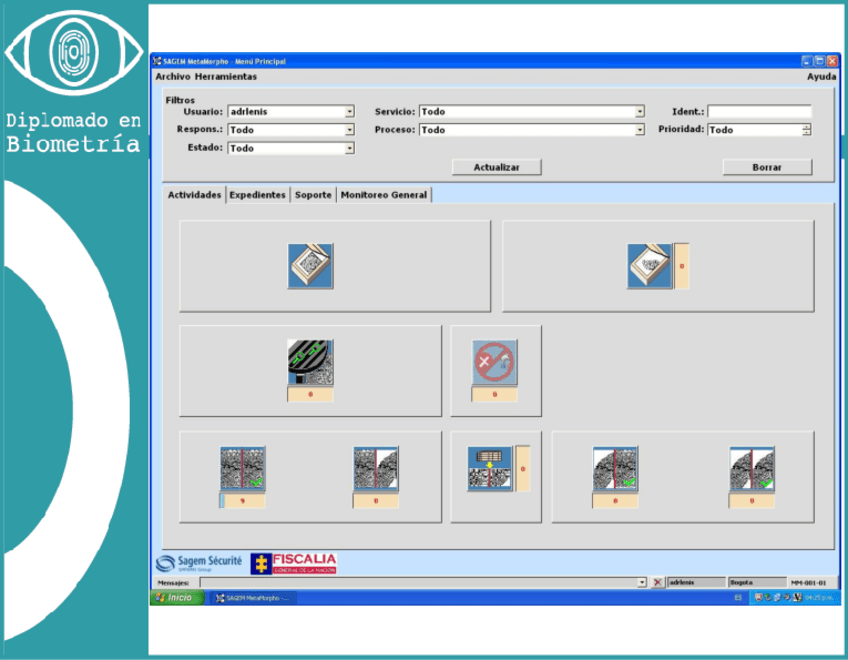Click status bar code MM-001-01

point(809,583)
